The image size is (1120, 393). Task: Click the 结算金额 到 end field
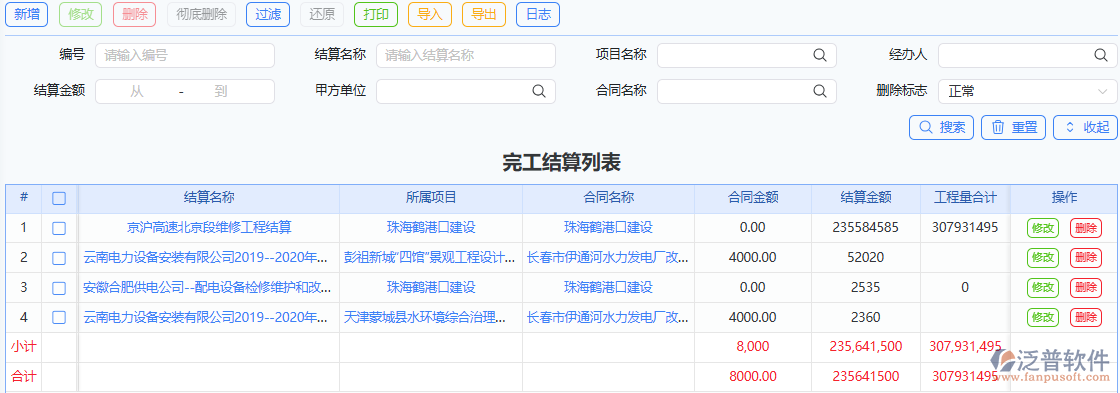pos(221,91)
